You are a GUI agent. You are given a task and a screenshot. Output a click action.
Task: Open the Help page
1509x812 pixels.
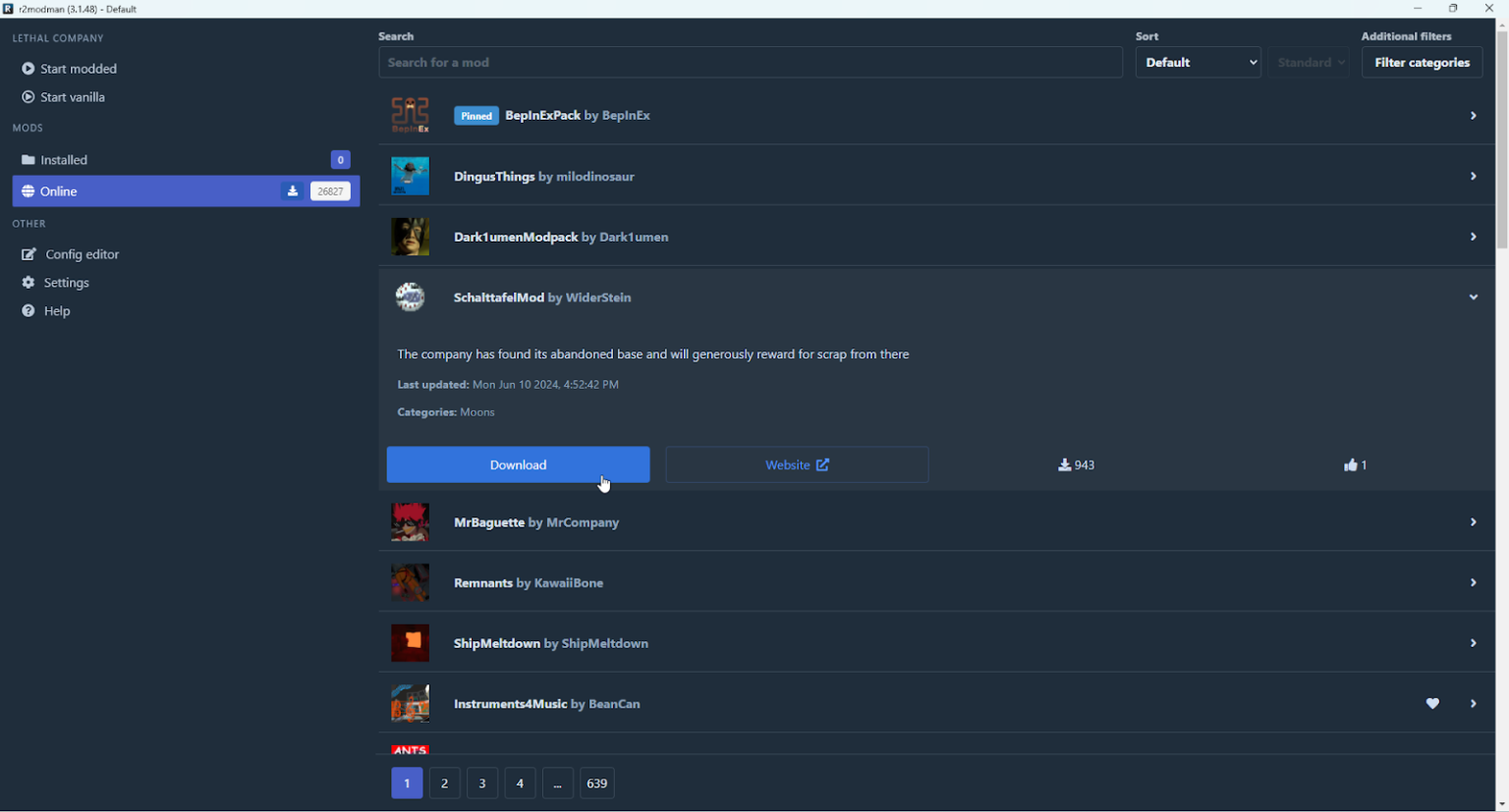[46, 311]
